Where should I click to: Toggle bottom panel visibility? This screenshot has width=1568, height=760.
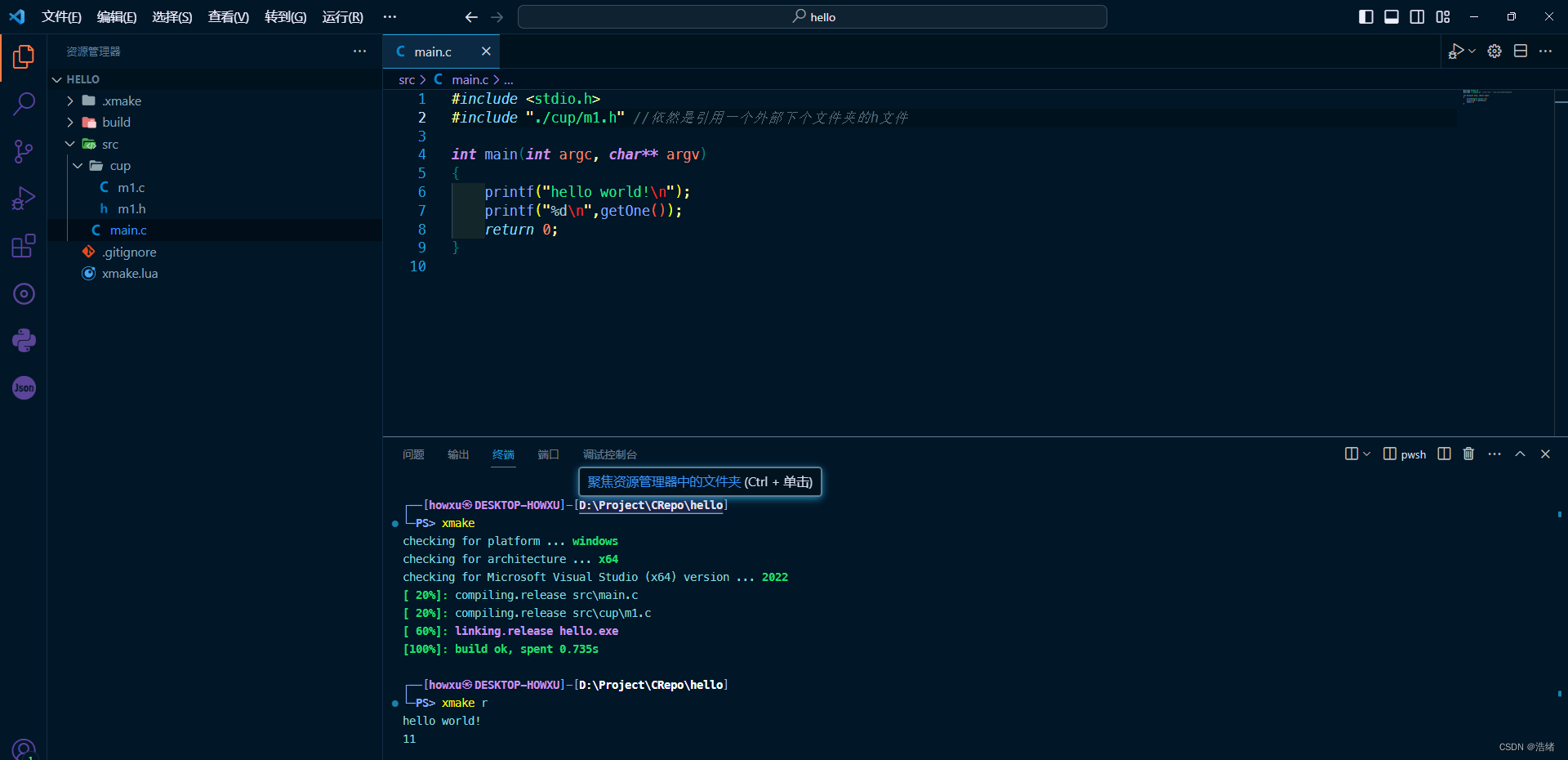pos(1392,17)
